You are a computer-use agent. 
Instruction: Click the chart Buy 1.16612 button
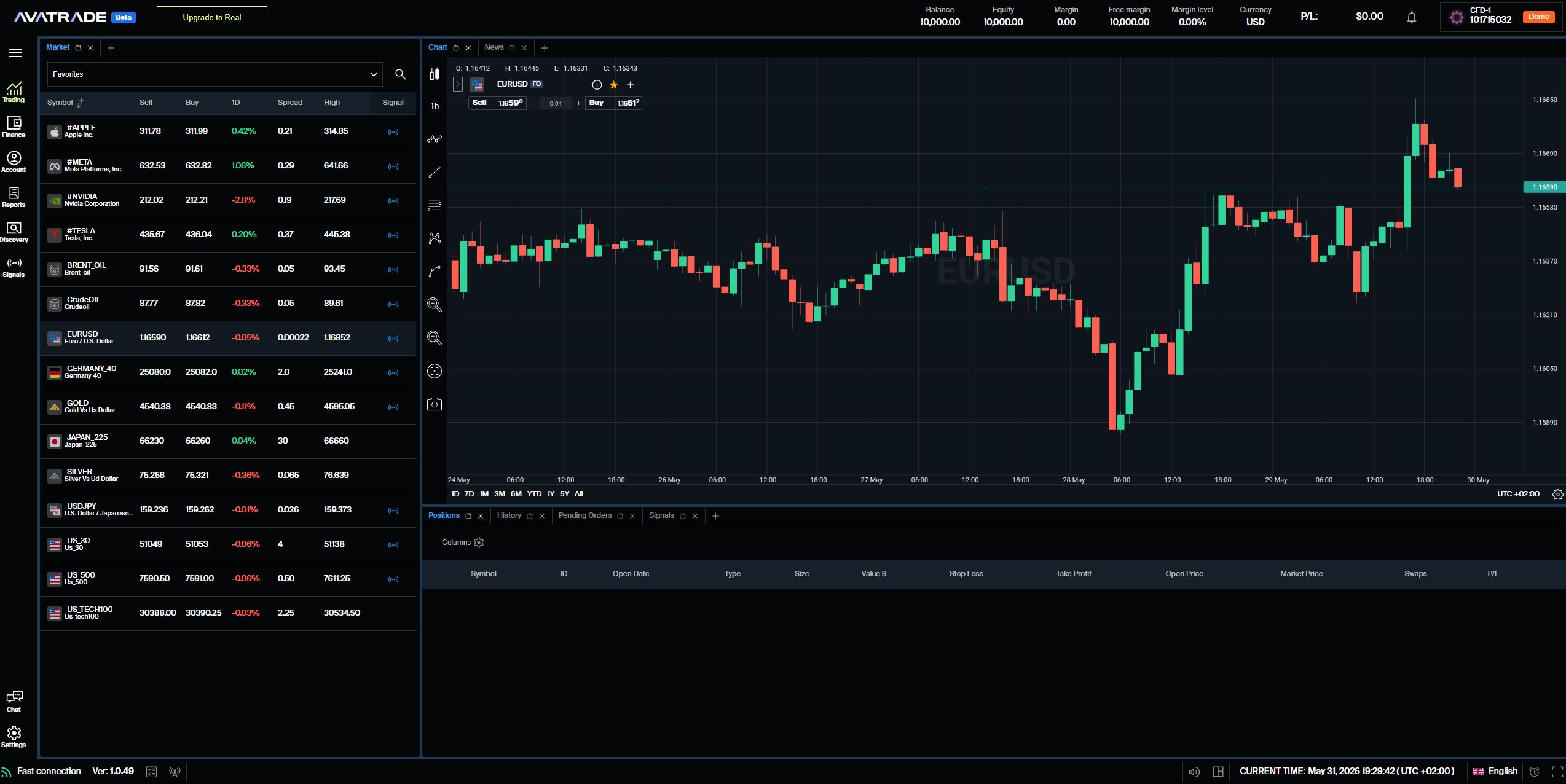click(x=614, y=103)
